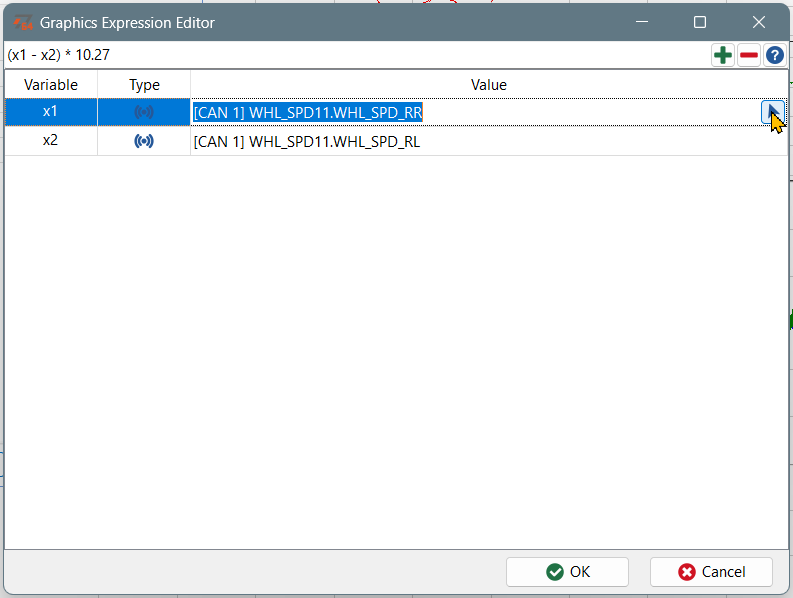The width and height of the screenshot is (793, 598).
Task: Minimize the Graphics Expression Editor window
Action: [x=642, y=22]
